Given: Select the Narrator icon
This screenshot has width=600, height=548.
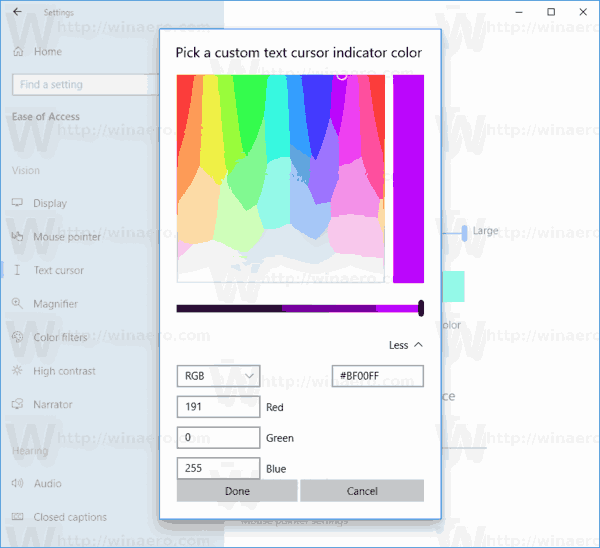Looking at the screenshot, I should click(17, 404).
